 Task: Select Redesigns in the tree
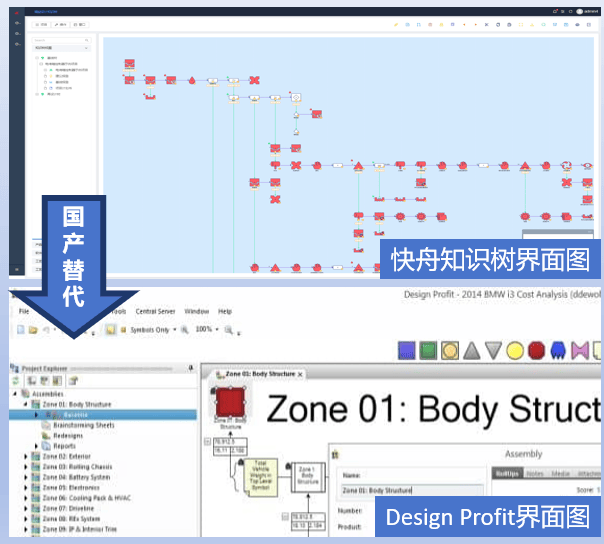coord(68,435)
